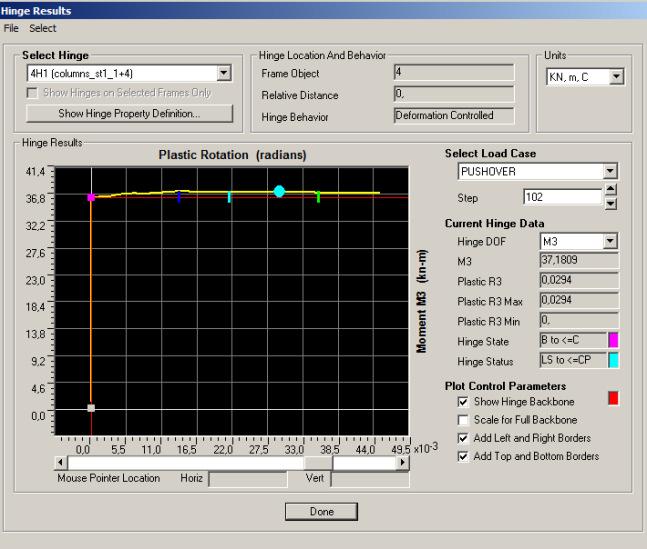The image size is (647, 549).
Task: Click the plot scrollbar right arrow
Action: [x=403, y=462]
